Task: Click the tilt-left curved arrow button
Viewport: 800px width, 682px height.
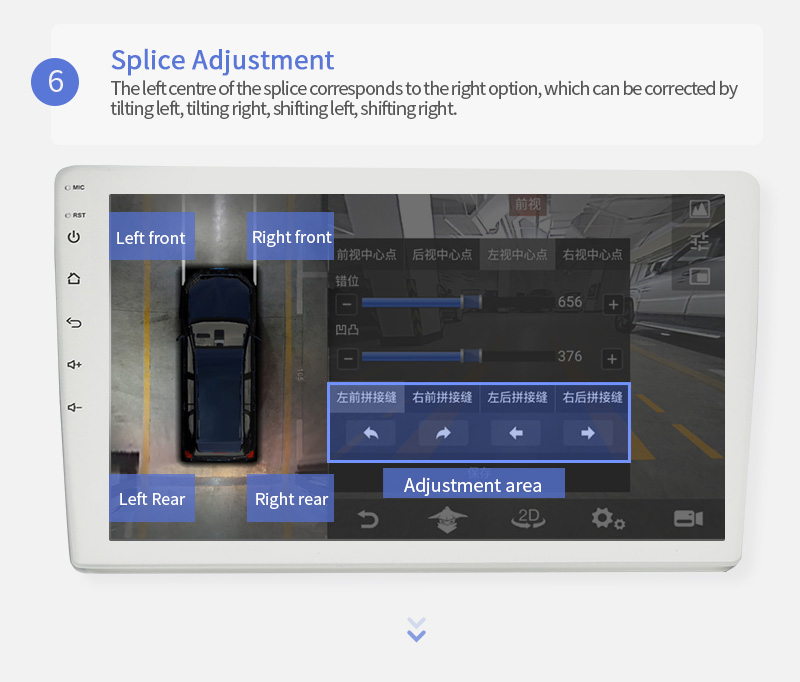Action: 370,433
